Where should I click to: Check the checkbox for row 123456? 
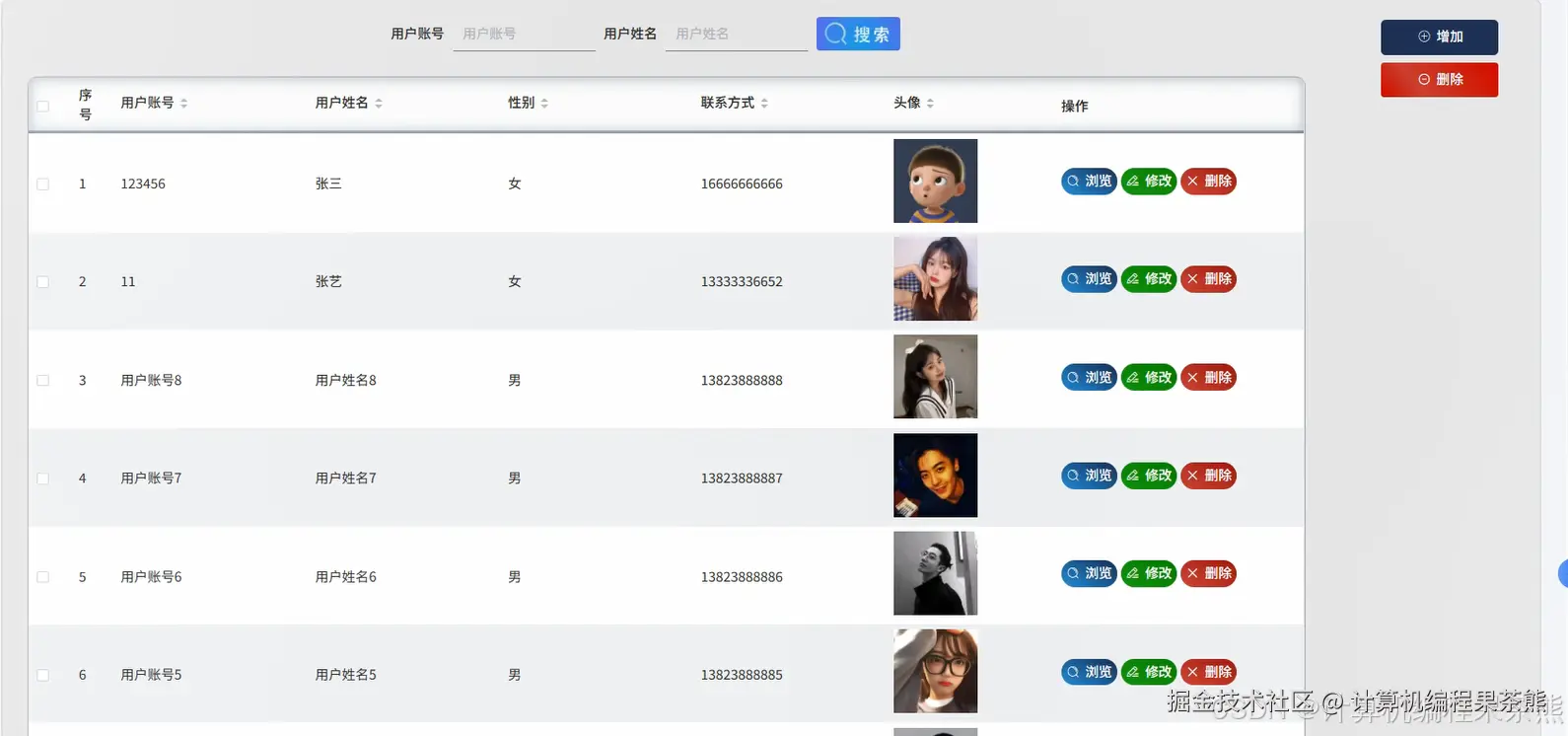click(42, 184)
